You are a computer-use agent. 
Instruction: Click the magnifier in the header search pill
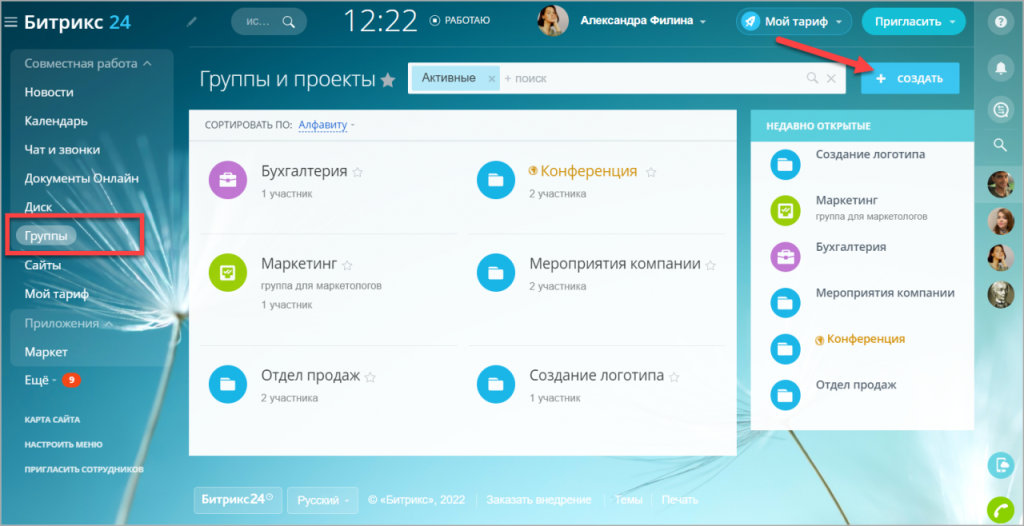[288, 22]
